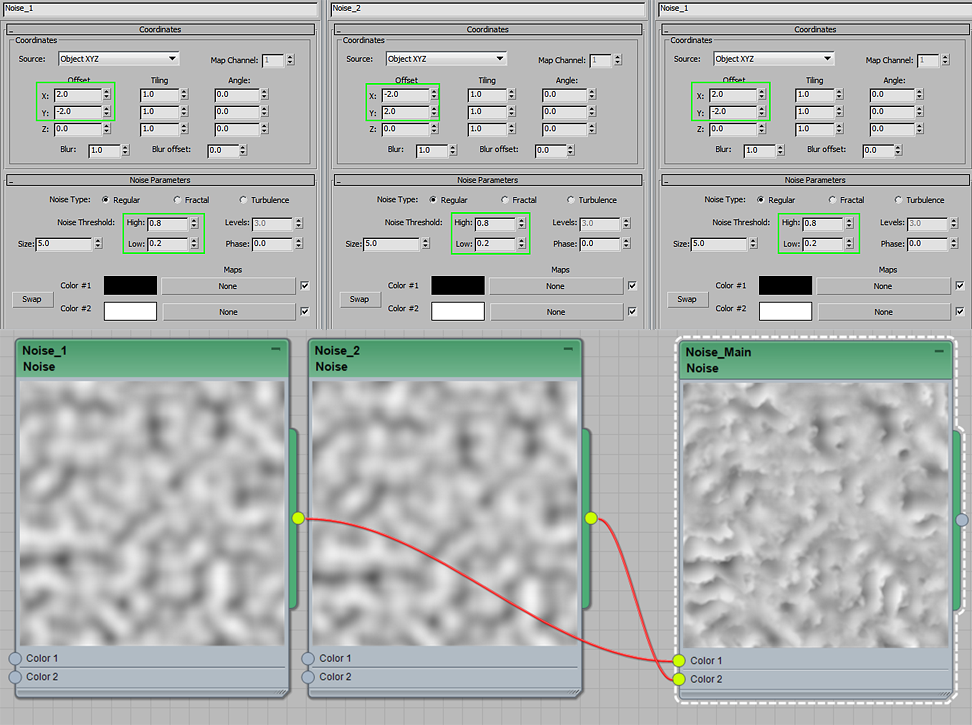
Task: Click the Swap button in the leftmost panel
Action: [x=31, y=299]
